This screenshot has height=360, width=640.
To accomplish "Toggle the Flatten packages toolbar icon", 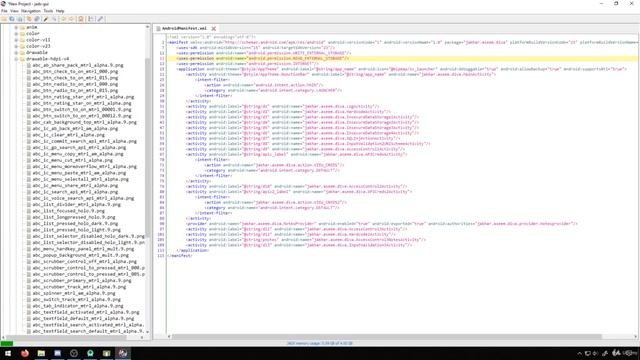I will [x=37, y=19].
